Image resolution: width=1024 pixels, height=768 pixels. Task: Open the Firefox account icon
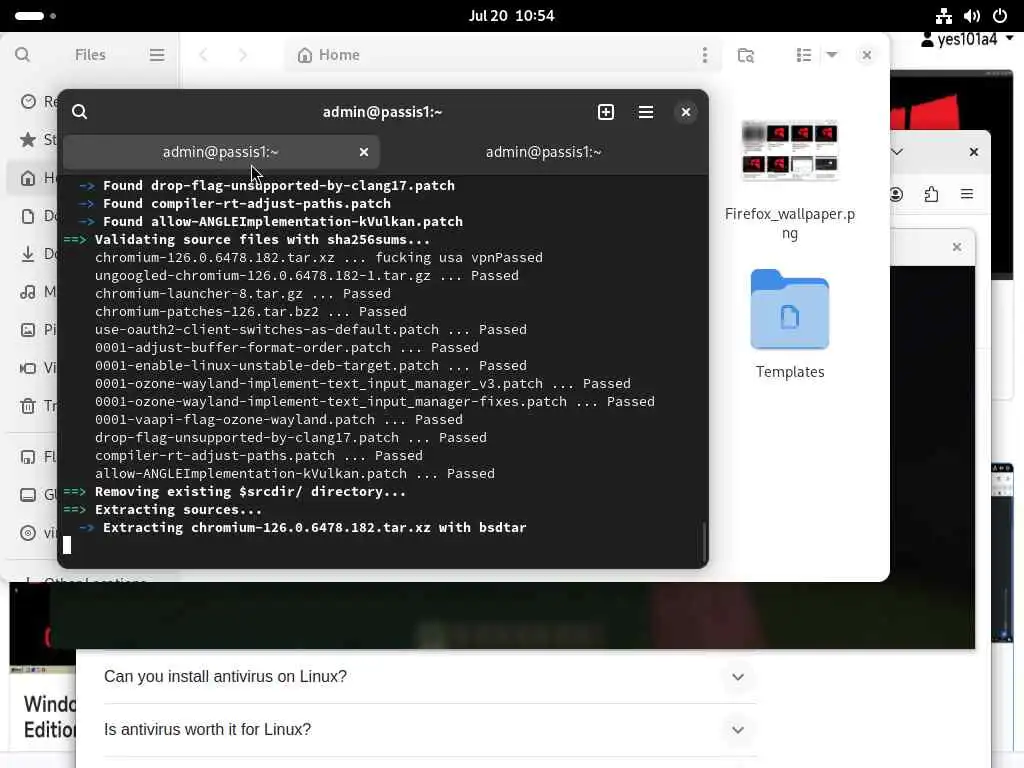(896, 194)
